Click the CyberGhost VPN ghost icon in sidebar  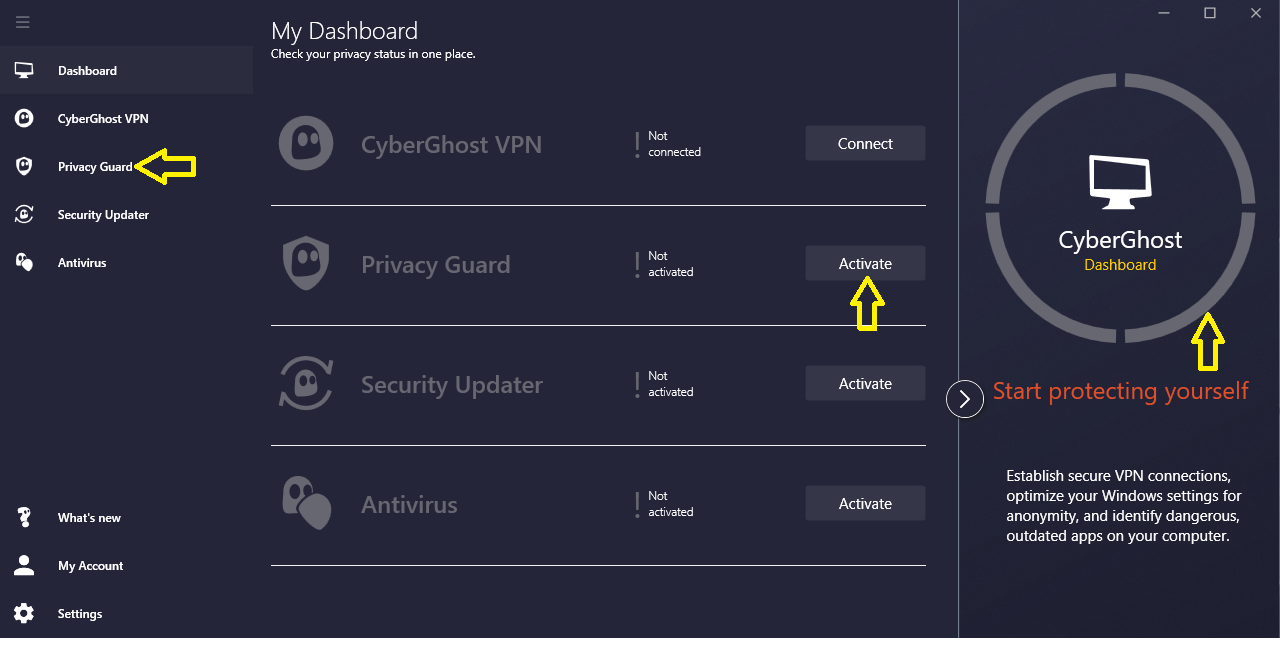(24, 119)
